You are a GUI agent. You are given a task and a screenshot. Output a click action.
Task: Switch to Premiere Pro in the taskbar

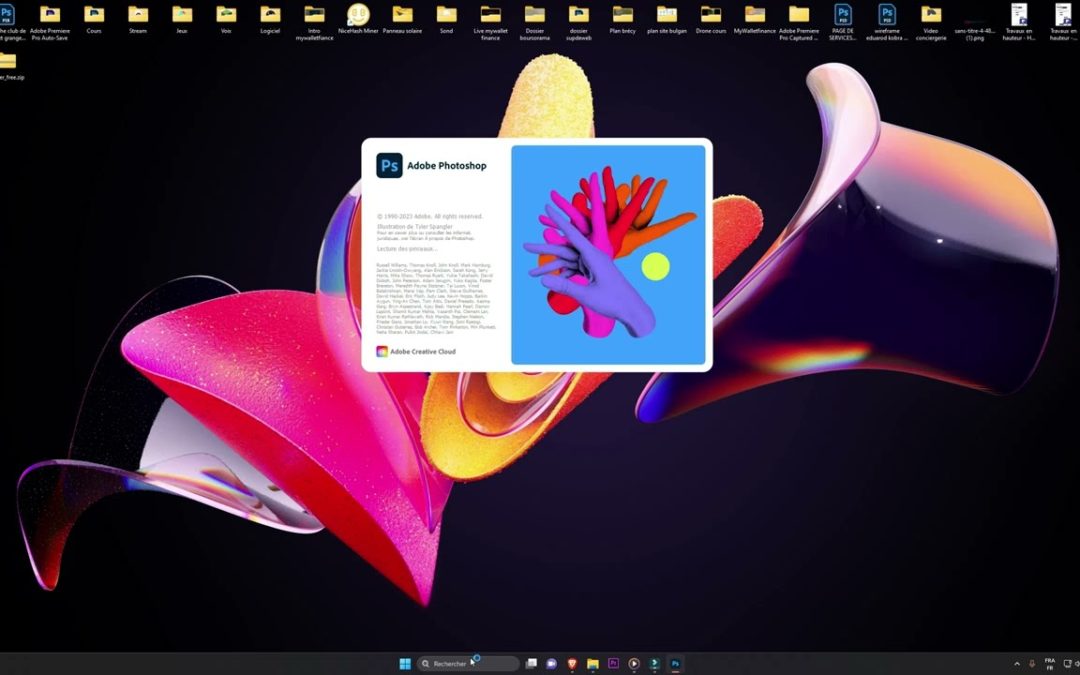coord(613,663)
